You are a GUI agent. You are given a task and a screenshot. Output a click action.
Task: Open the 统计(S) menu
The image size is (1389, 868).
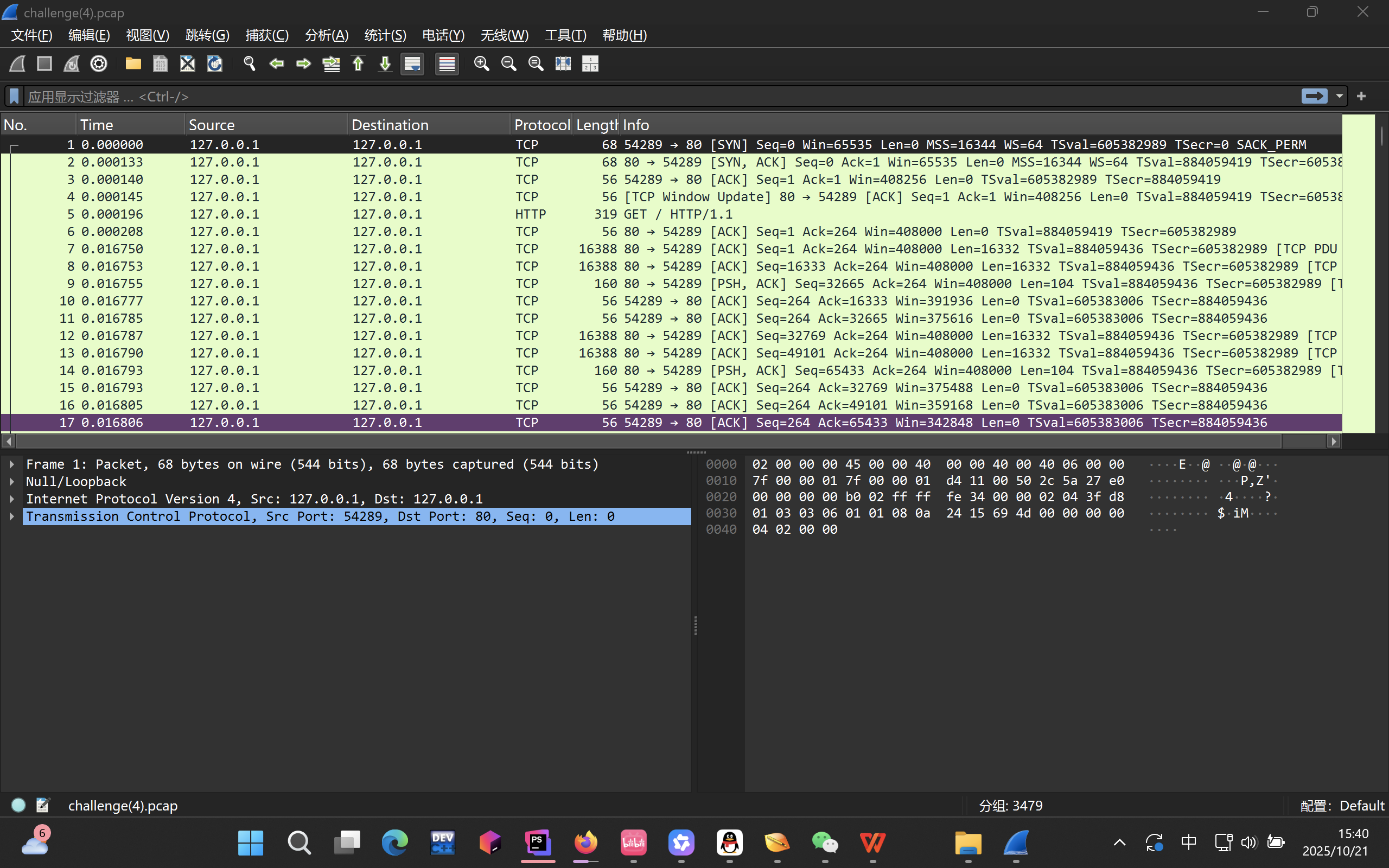coord(386,36)
